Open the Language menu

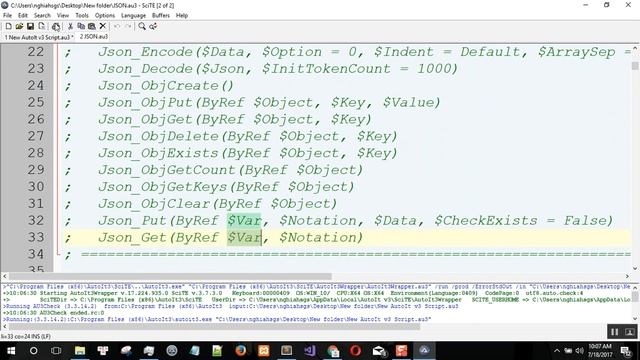point(133,16)
